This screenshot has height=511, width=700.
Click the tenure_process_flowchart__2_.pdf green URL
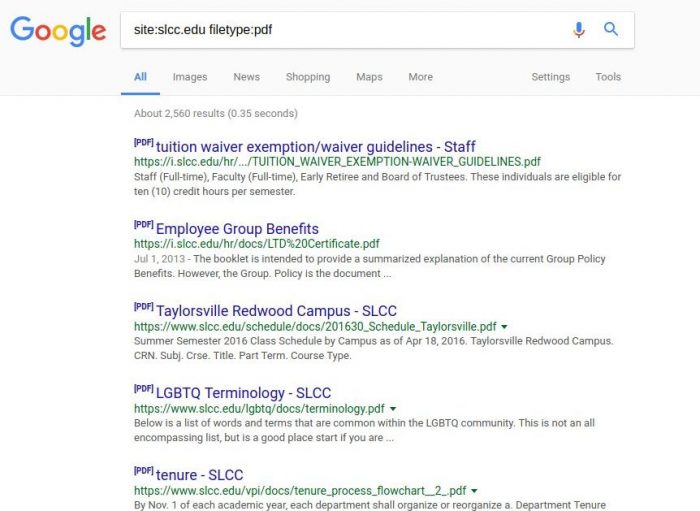click(x=300, y=490)
